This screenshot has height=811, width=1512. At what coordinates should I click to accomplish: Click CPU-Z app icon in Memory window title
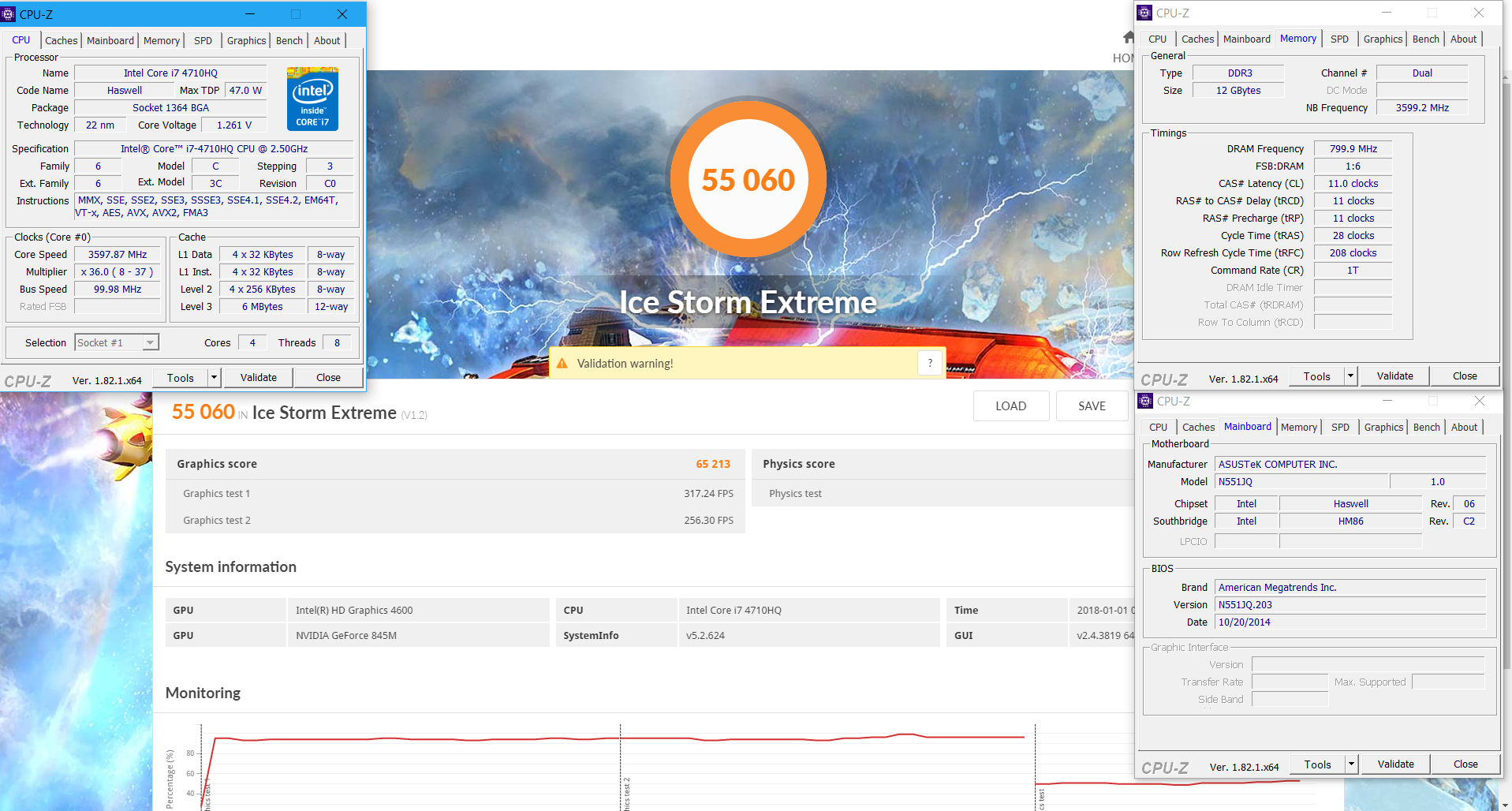pos(1145,13)
